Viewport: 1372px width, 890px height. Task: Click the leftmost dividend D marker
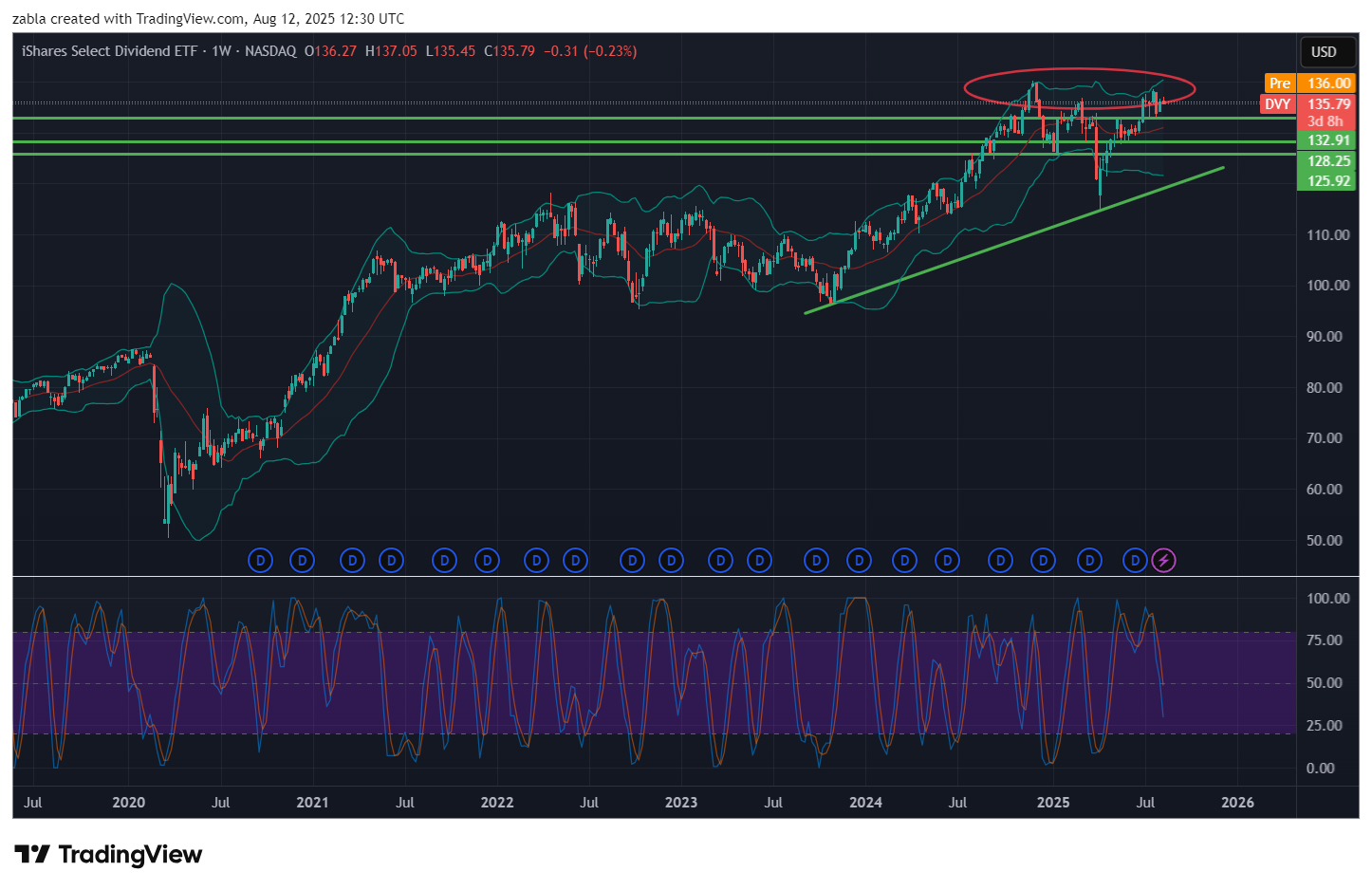[x=260, y=561]
